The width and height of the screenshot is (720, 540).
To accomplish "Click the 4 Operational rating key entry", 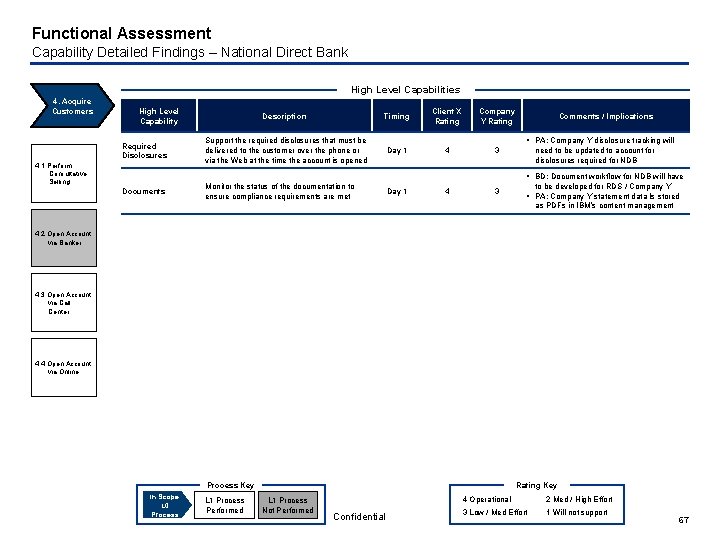I will (x=487, y=499).
